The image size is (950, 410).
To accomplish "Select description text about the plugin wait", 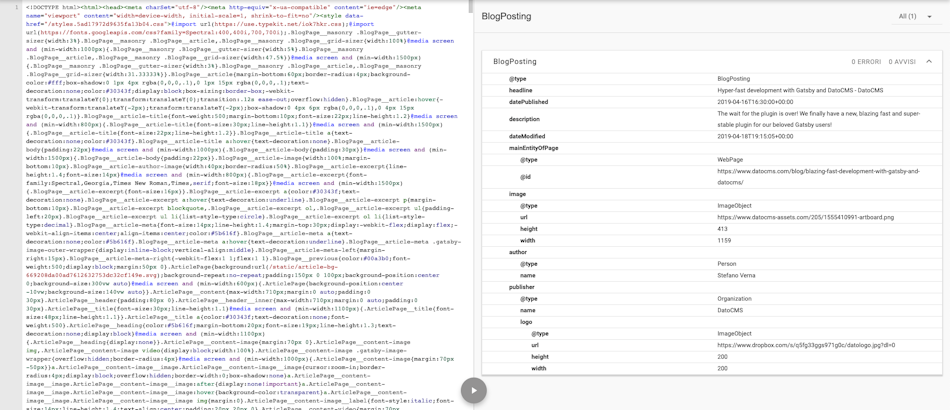I will tap(820, 119).
